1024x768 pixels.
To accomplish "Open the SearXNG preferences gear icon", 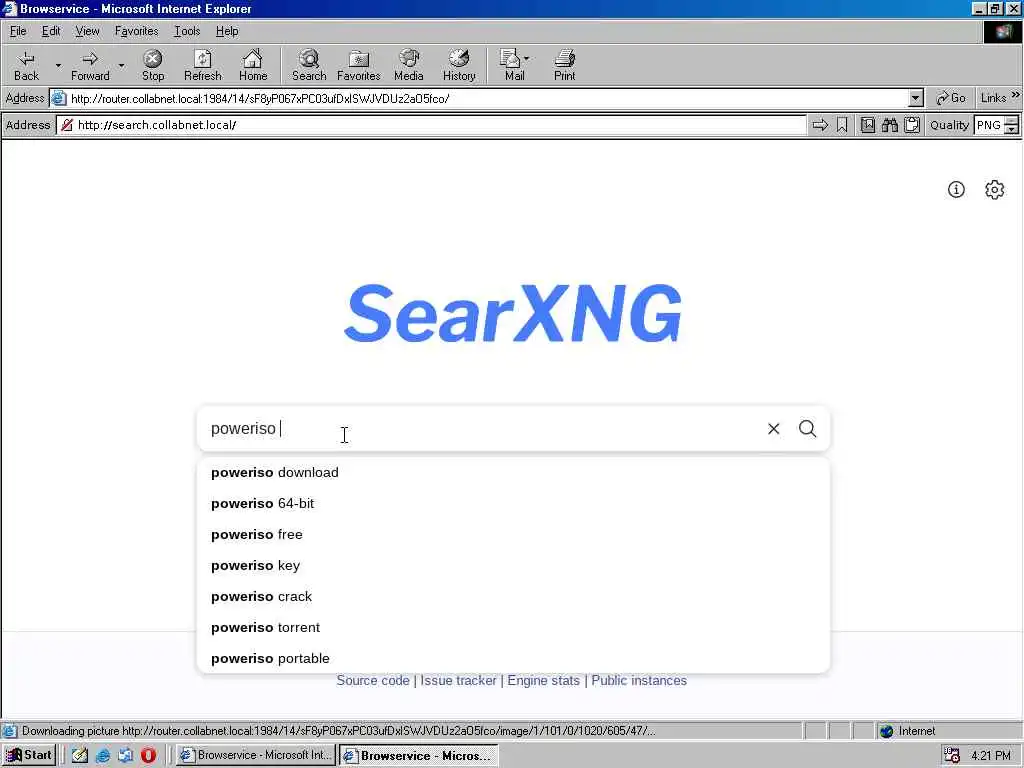I will click(x=995, y=189).
